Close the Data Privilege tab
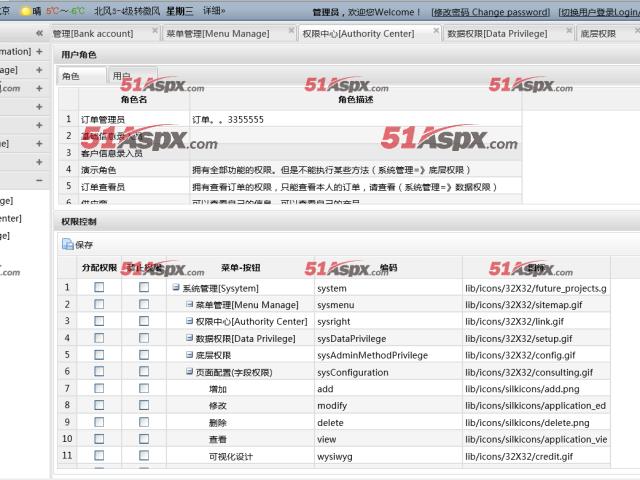The width and height of the screenshot is (640, 480). 569,31
